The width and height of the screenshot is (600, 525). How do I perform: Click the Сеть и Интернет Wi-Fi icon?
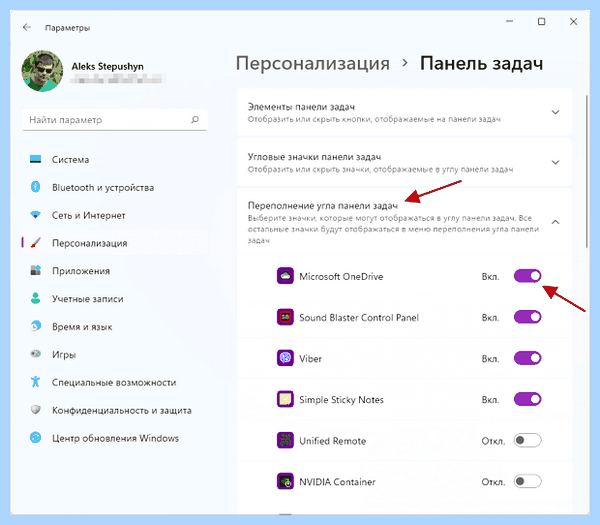coord(36,215)
